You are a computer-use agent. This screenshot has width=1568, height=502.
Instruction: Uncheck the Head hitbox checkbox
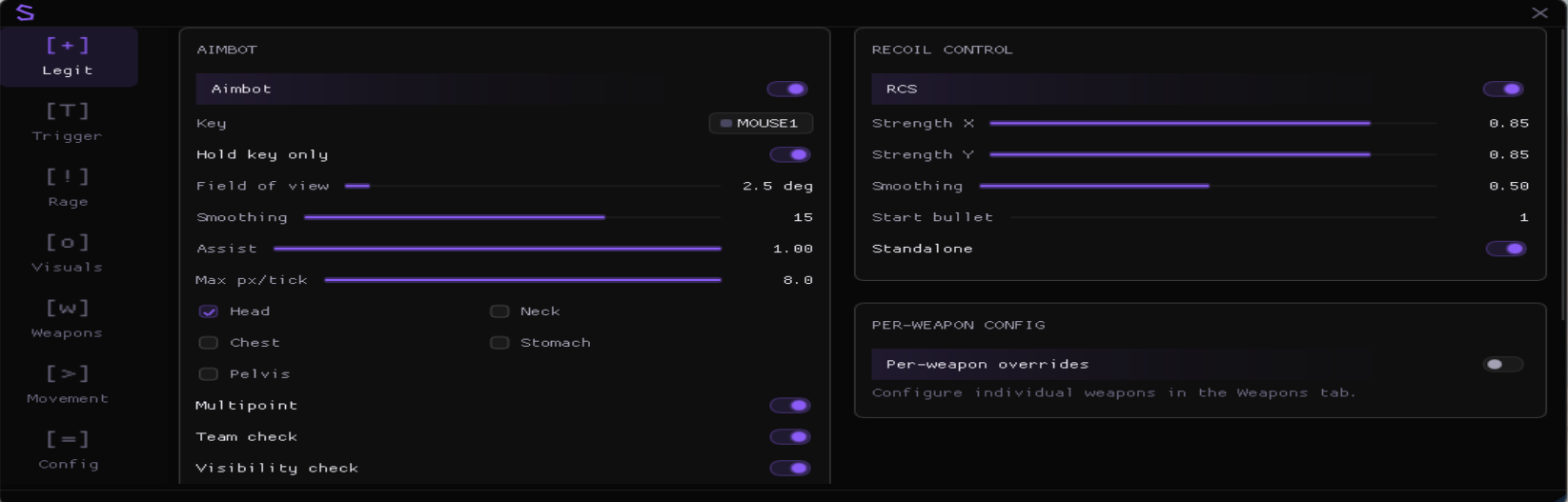pos(208,311)
